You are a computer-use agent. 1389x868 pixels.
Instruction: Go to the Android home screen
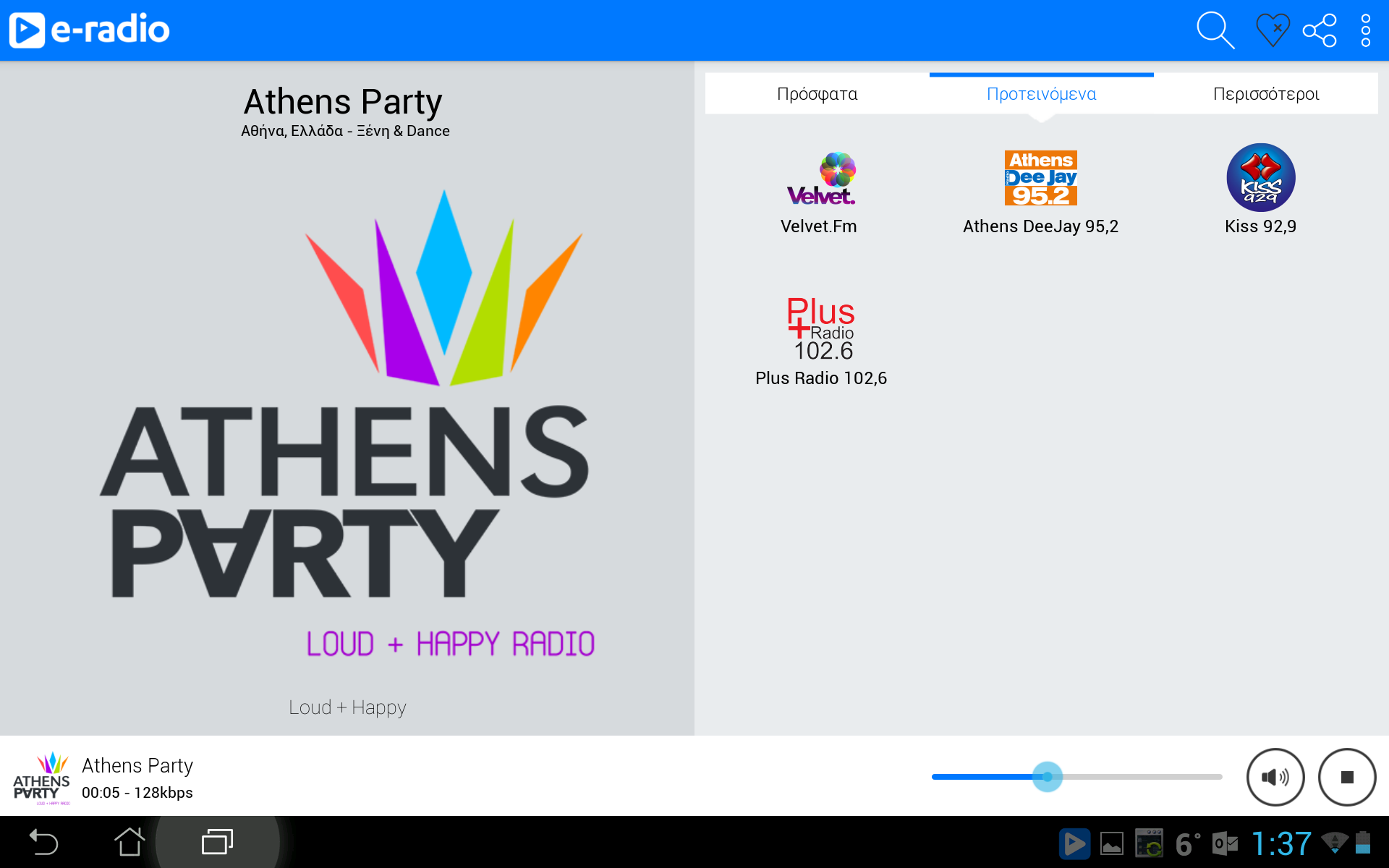click(x=130, y=842)
